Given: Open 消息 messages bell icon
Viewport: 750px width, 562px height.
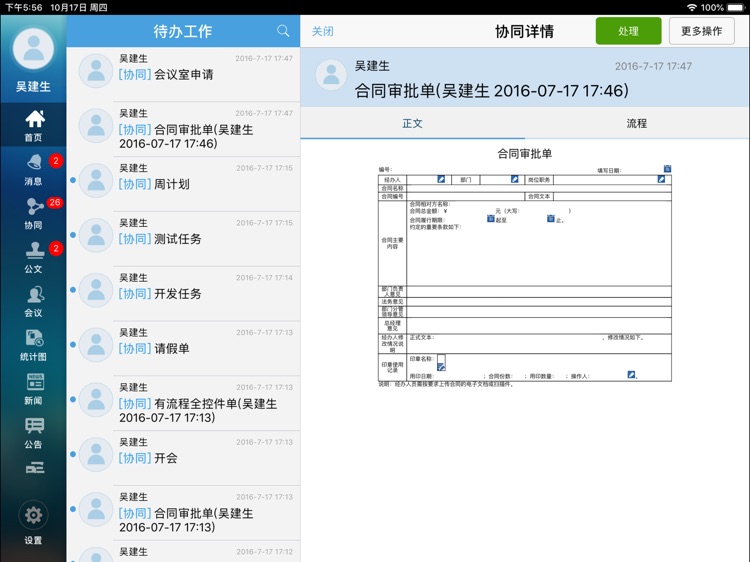Looking at the screenshot, I should pyautogui.click(x=34, y=163).
